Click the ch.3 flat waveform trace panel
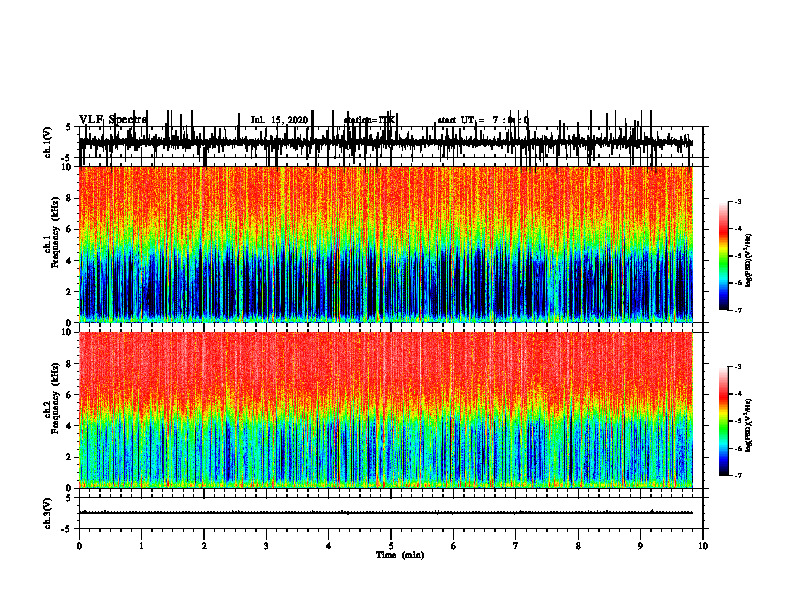This screenshot has width=792, height=612. coord(391,513)
